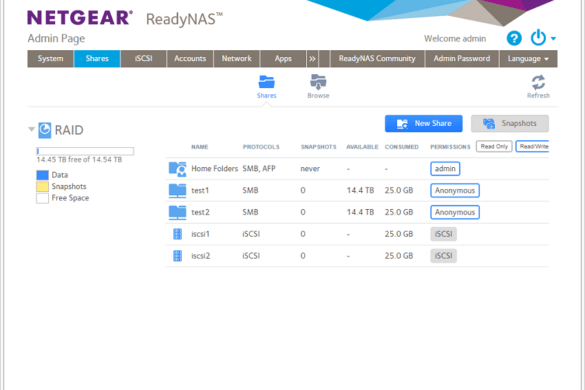Viewport: 585px width, 390px height.
Task: Select the test2 share name
Action: click(200, 212)
